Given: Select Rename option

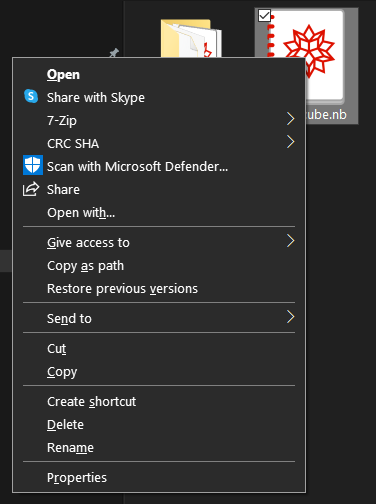Looking at the screenshot, I should (x=159, y=448).
